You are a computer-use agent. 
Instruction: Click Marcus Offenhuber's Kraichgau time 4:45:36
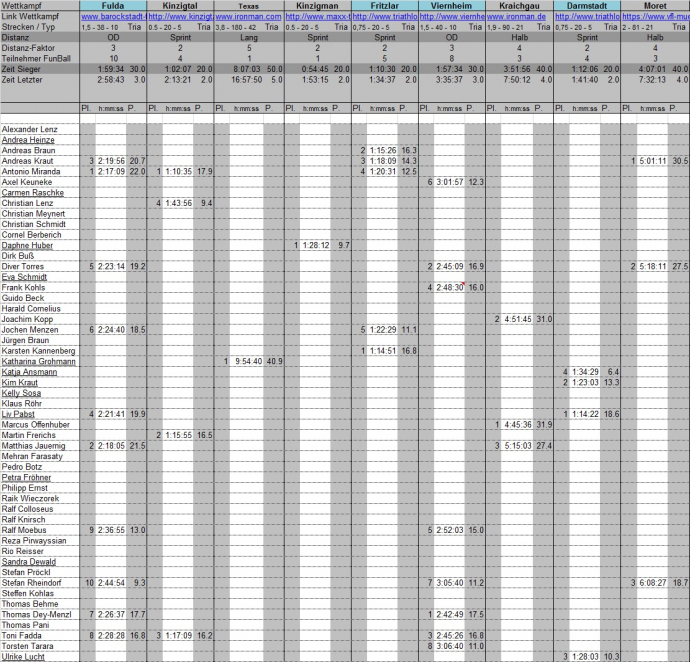tap(518, 425)
